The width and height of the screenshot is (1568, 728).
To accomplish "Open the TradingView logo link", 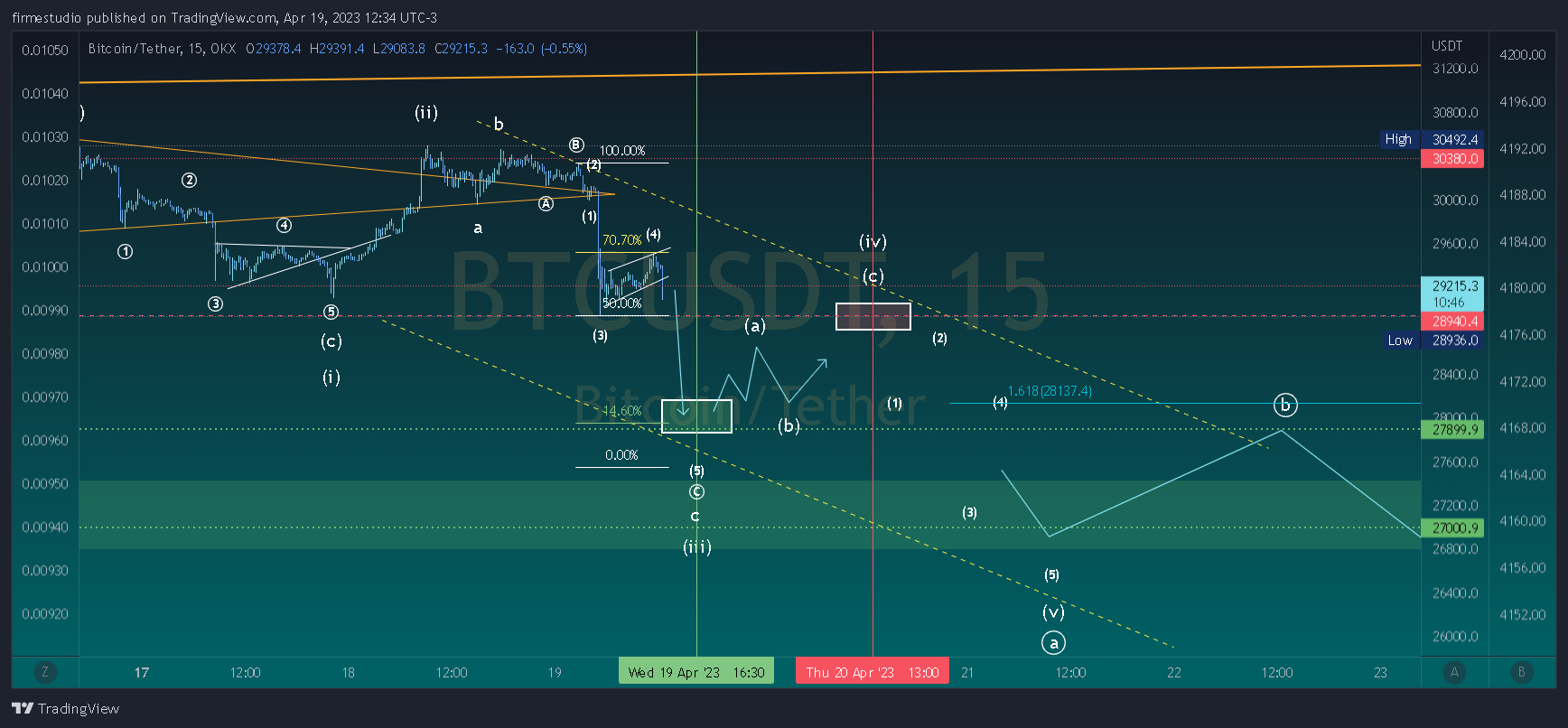I will point(65,708).
